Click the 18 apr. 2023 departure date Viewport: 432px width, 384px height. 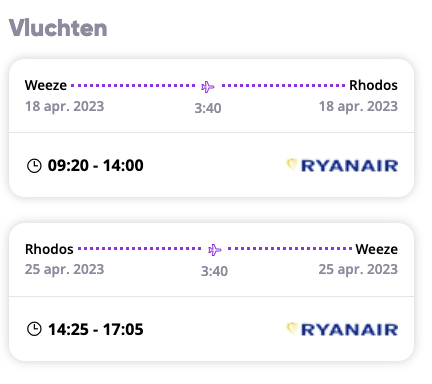pos(65,107)
